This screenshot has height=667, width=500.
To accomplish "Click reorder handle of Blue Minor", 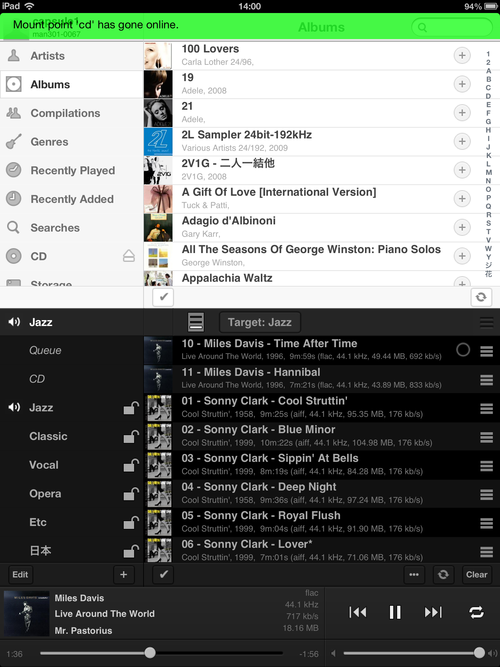I will pyautogui.click(x=486, y=437).
